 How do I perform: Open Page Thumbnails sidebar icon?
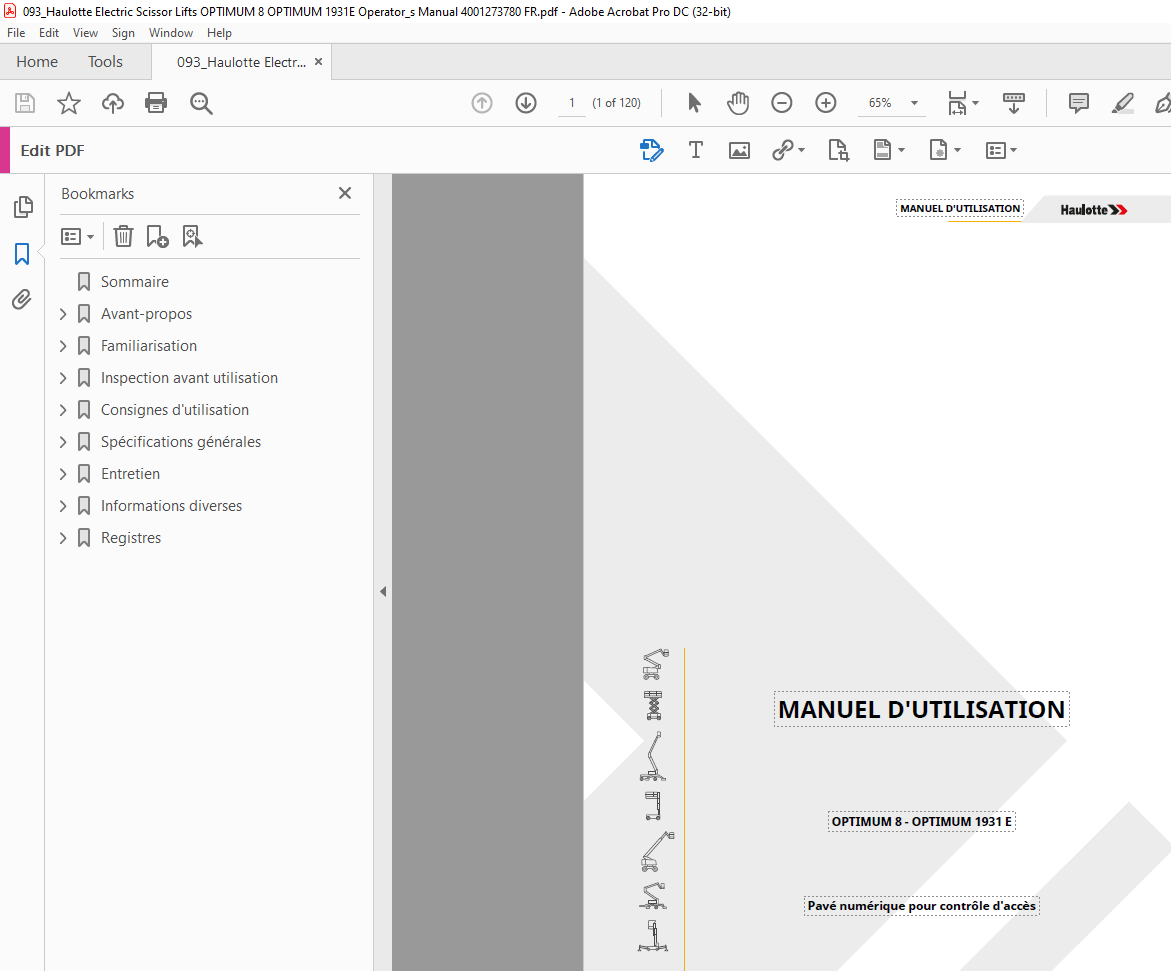click(22, 207)
